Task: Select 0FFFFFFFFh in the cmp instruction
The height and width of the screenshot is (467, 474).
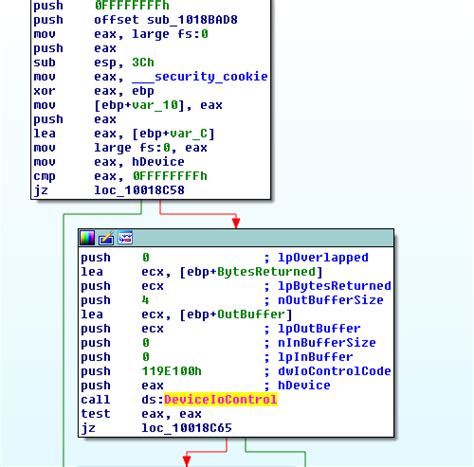Action: 170,176
